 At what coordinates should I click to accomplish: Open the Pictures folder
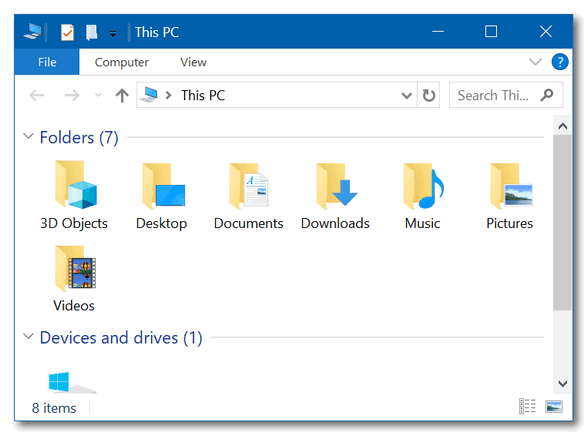pos(510,195)
